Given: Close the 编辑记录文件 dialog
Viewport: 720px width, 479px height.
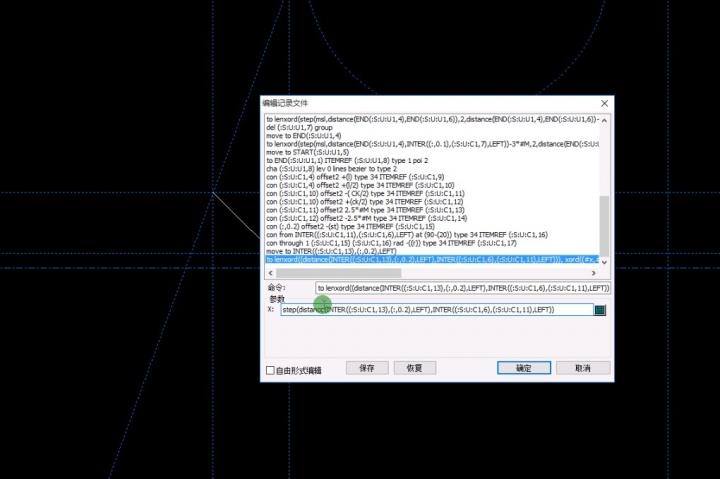Looking at the screenshot, I should coord(604,103).
